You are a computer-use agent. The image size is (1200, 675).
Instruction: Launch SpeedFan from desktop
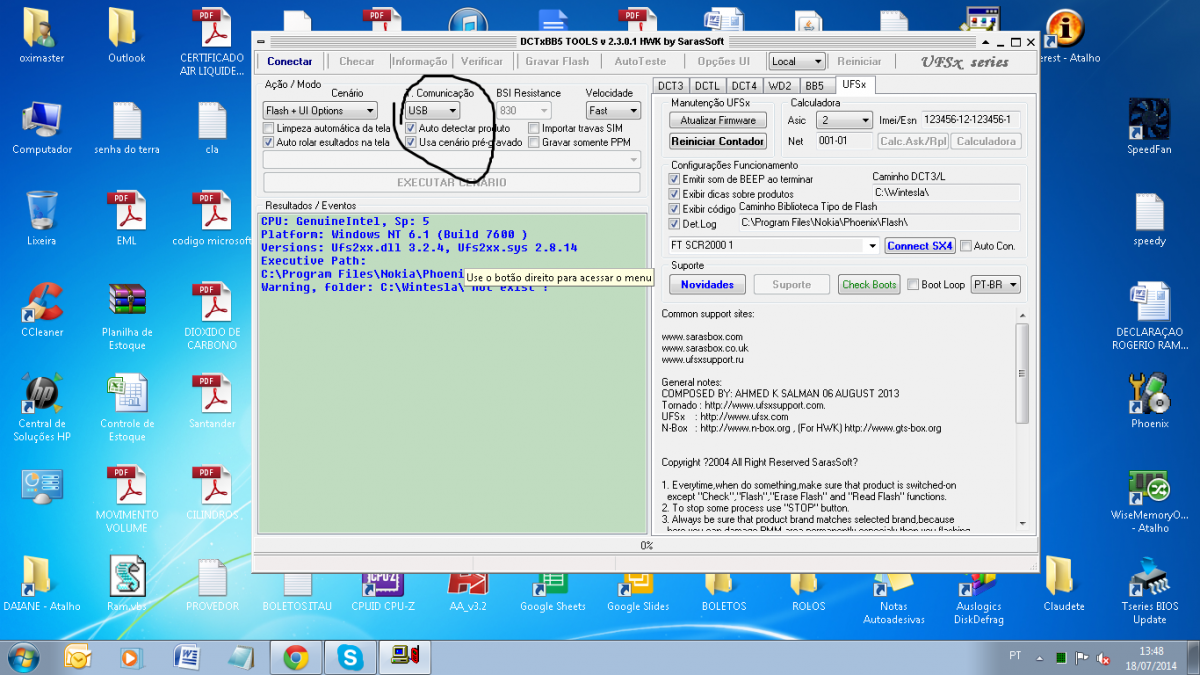click(1149, 127)
